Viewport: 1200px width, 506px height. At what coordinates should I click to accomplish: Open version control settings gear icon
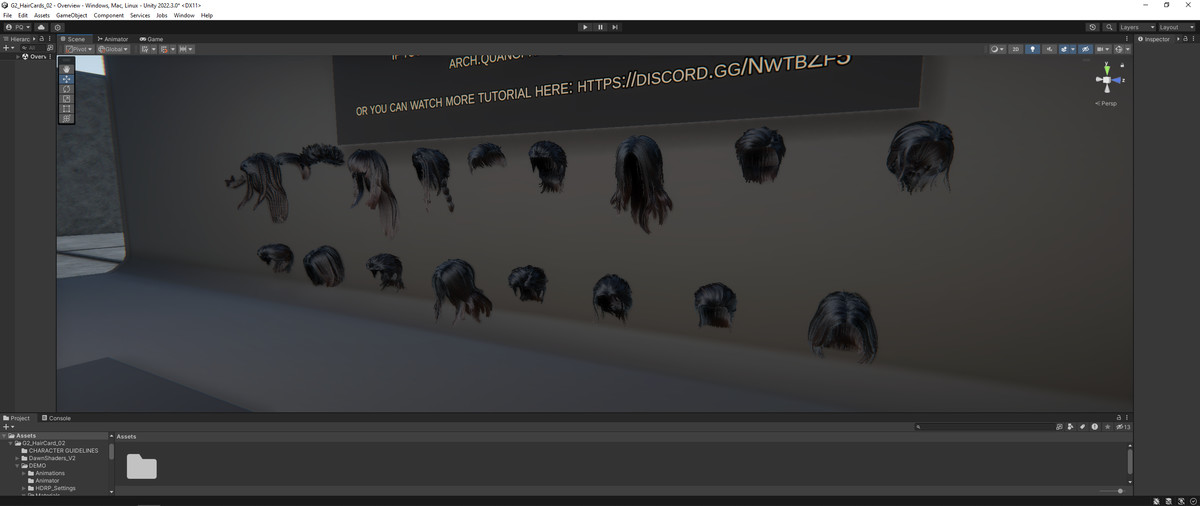(58, 27)
